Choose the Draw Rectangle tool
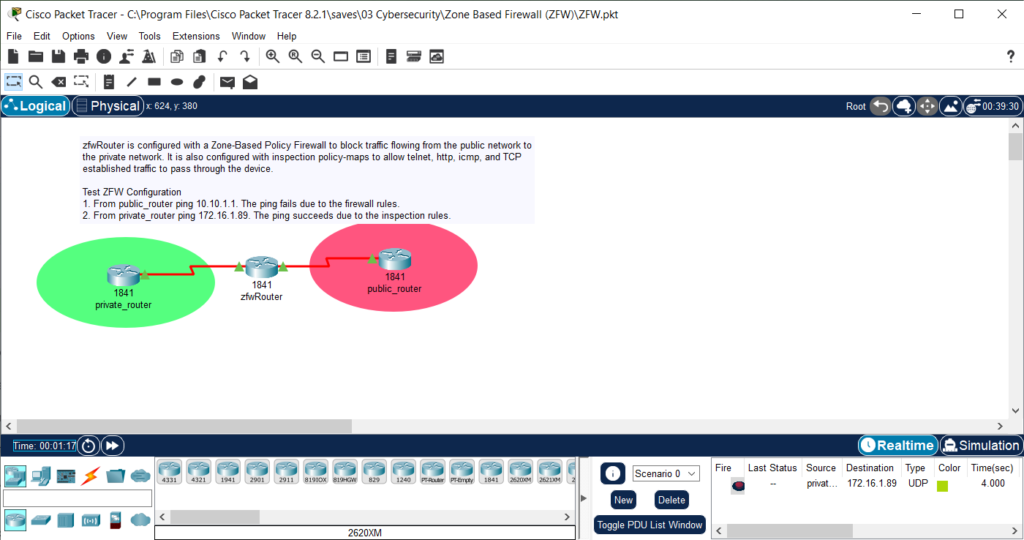1024x540 pixels. tap(154, 82)
